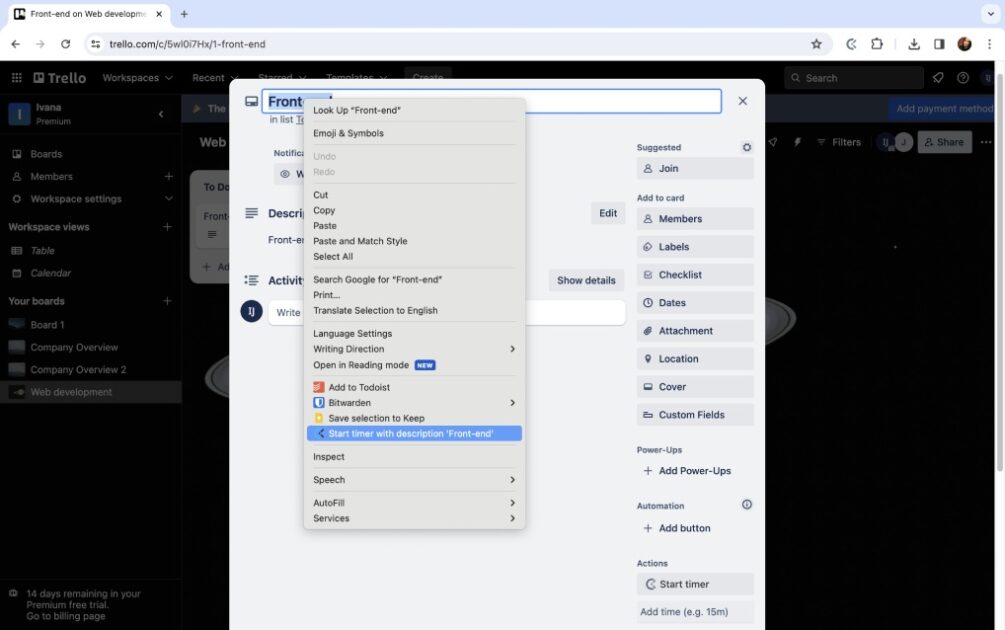Show details in the Activity section
Screen dimensions: 1005x630
pos(586,280)
